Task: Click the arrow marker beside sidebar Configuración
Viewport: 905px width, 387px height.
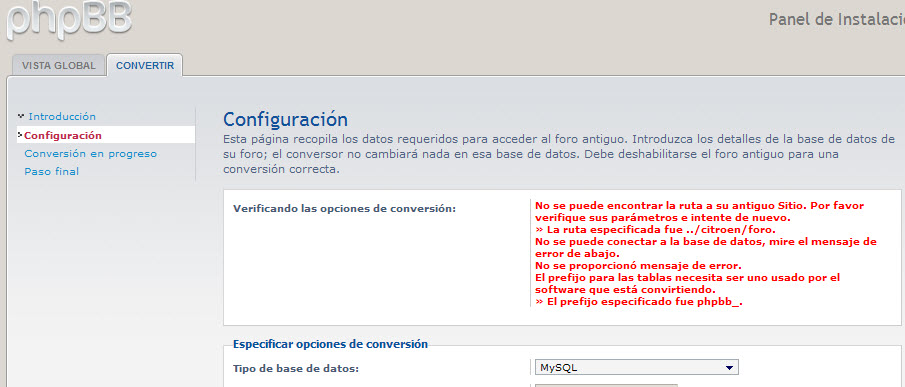Action: [21, 136]
